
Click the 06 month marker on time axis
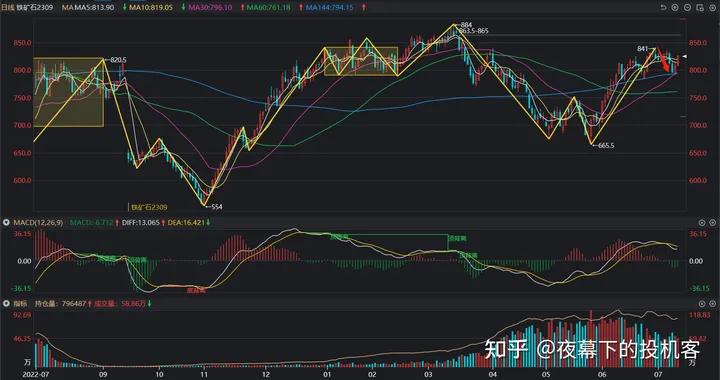point(603,374)
